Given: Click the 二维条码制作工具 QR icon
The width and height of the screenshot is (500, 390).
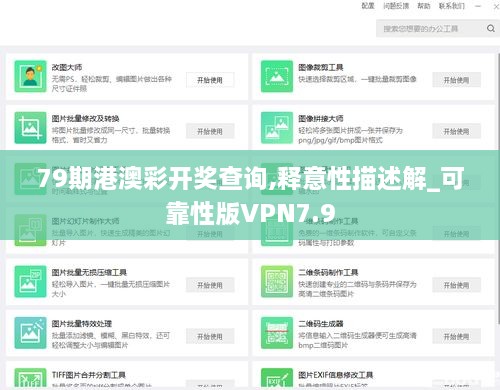Looking at the screenshot, I should click(277, 281).
